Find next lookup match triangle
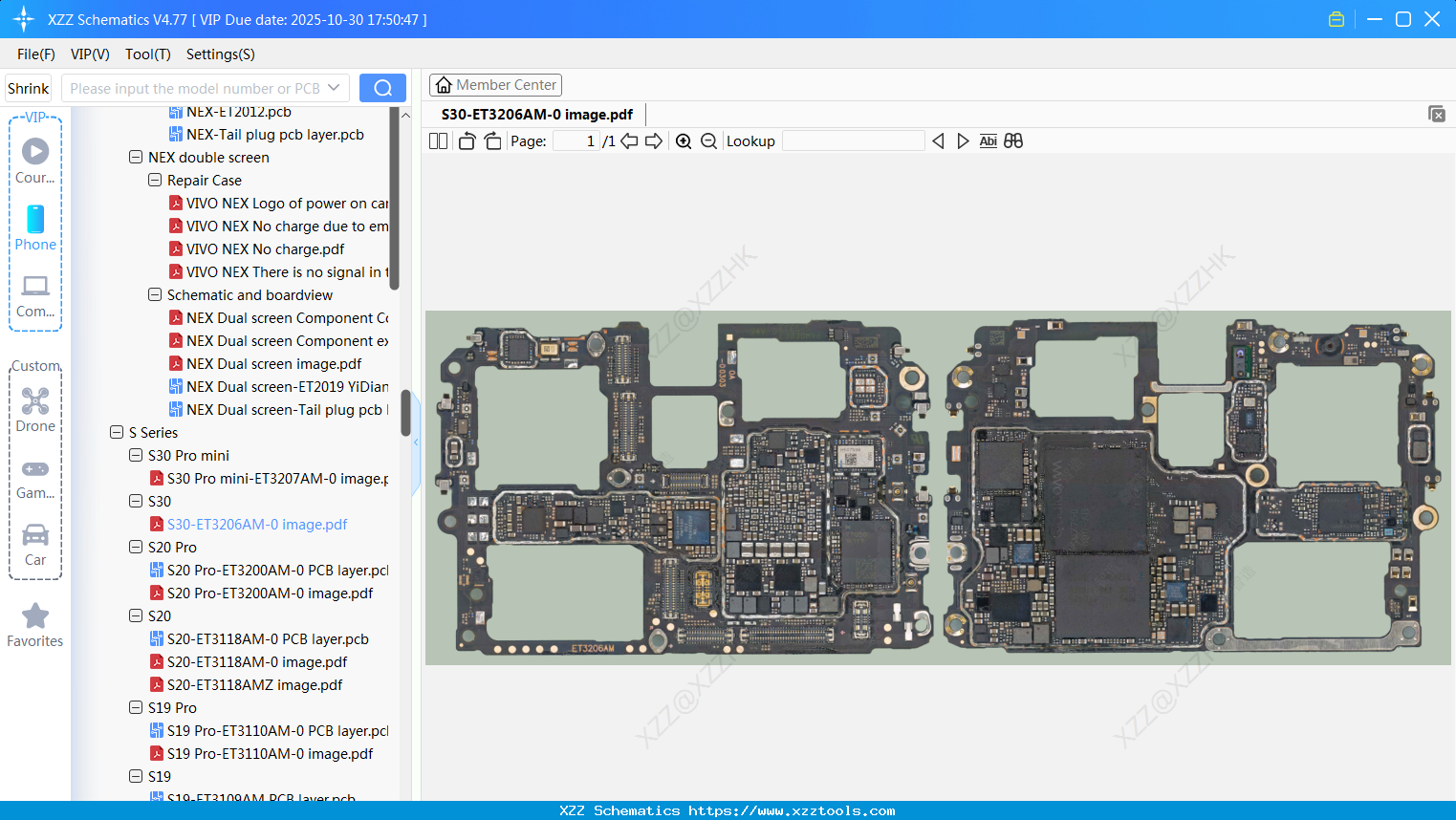1456x820 pixels. [x=963, y=140]
